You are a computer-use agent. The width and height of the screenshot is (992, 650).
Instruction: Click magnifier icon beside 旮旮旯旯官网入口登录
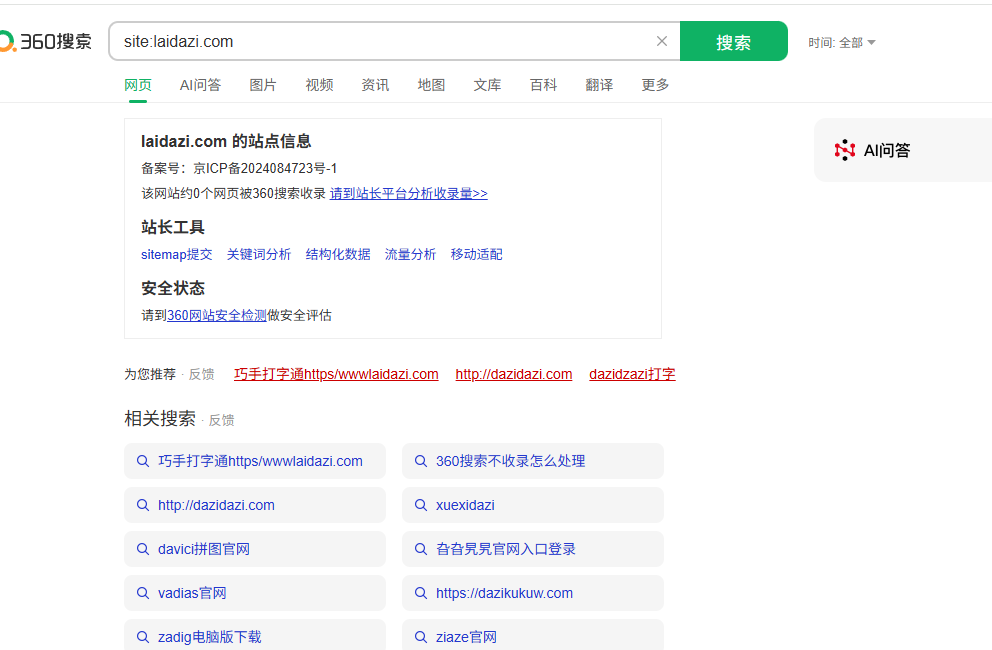pyautogui.click(x=421, y=549)
